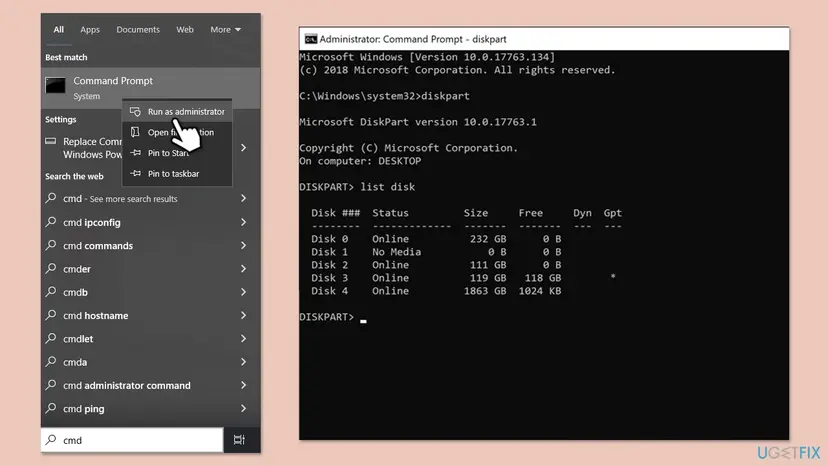Click the search icon next to cmd hostname
Screen dimensions: 828x466
(51, 315)
